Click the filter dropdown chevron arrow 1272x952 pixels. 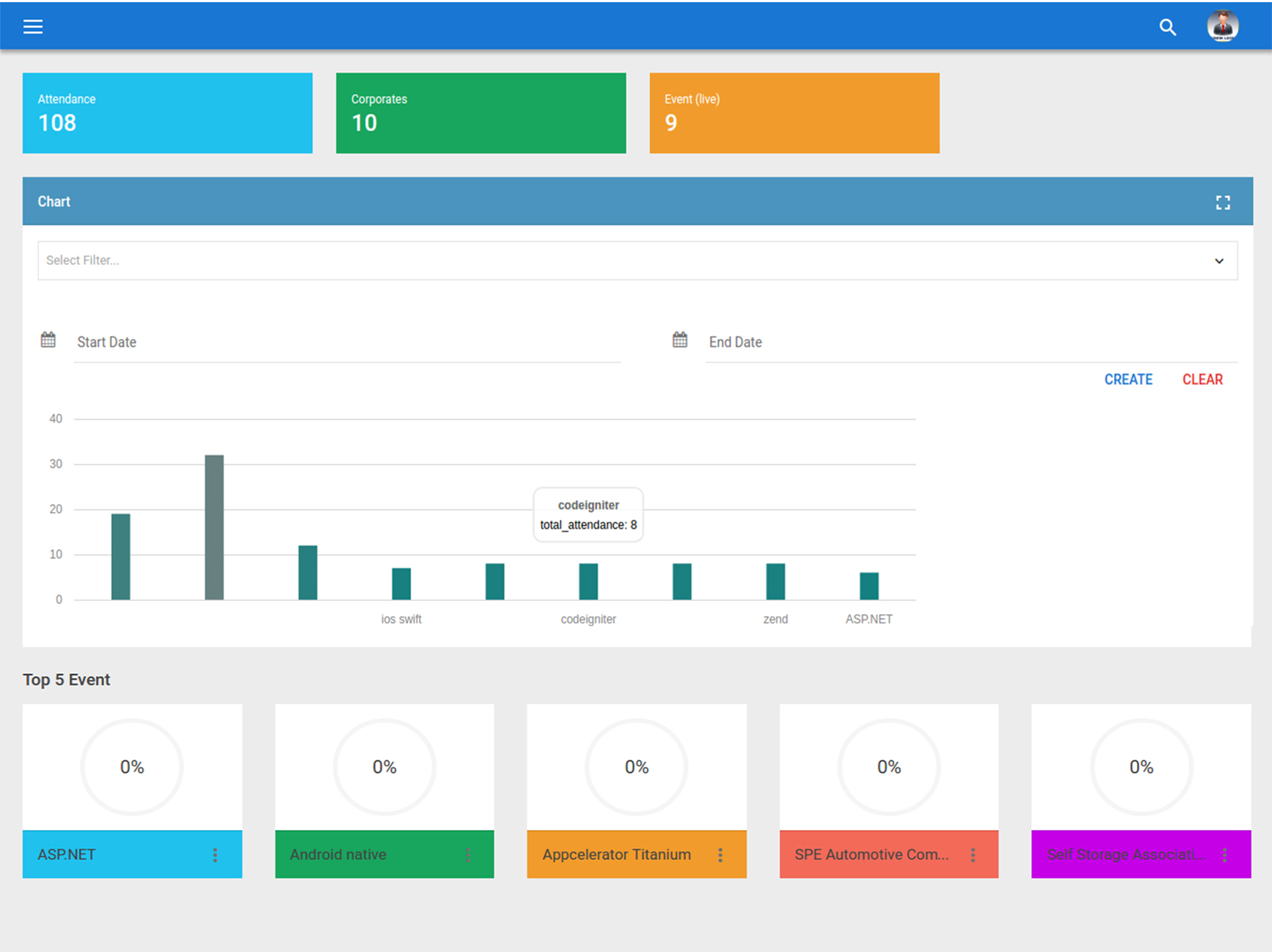(1218, 261)
